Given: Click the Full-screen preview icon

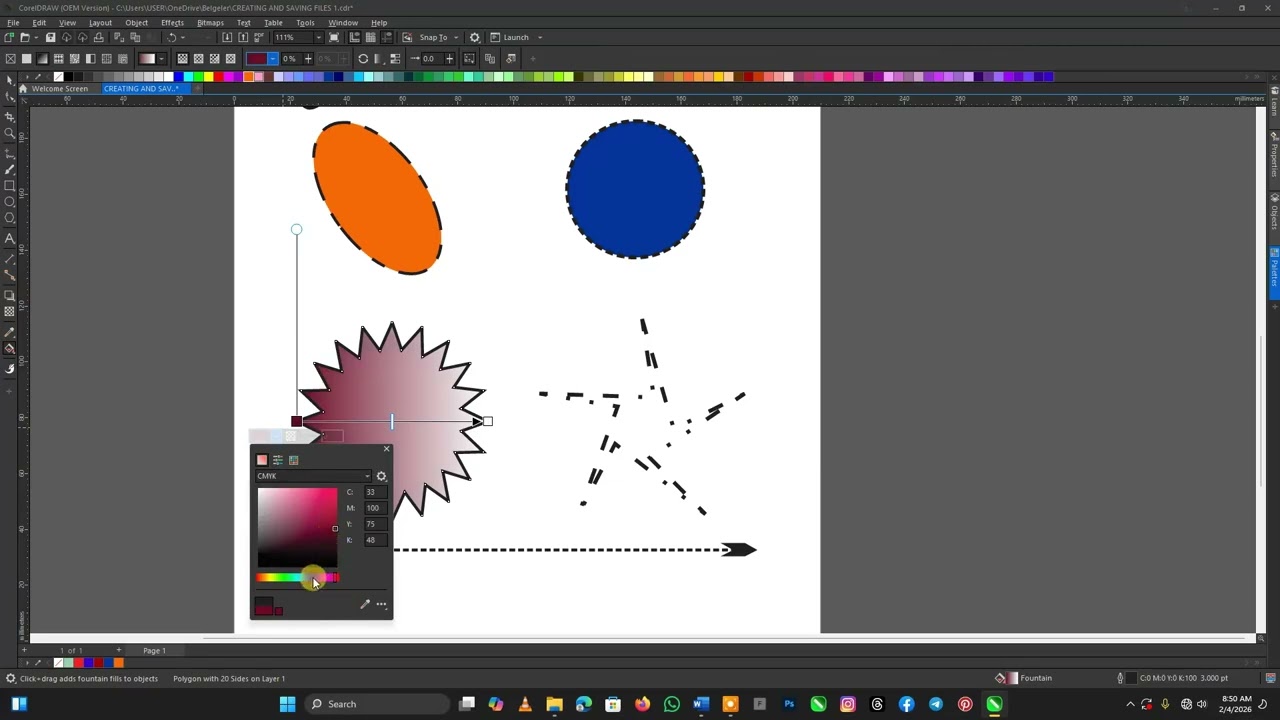Looking at the screenshot, I should point(334,38).
